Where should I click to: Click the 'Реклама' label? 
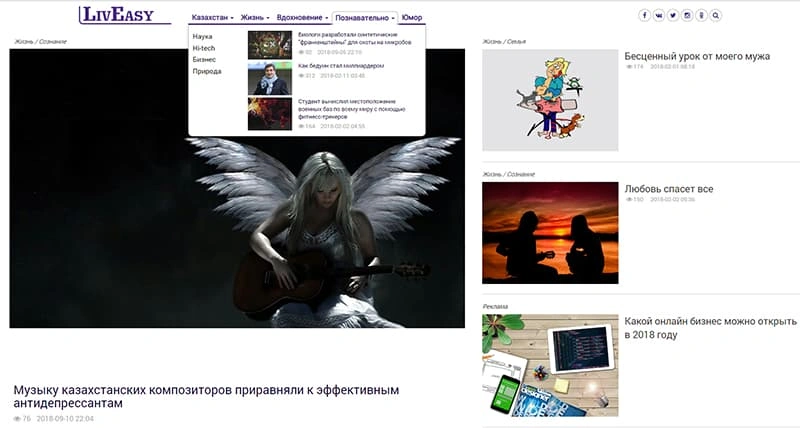point(495,307)
